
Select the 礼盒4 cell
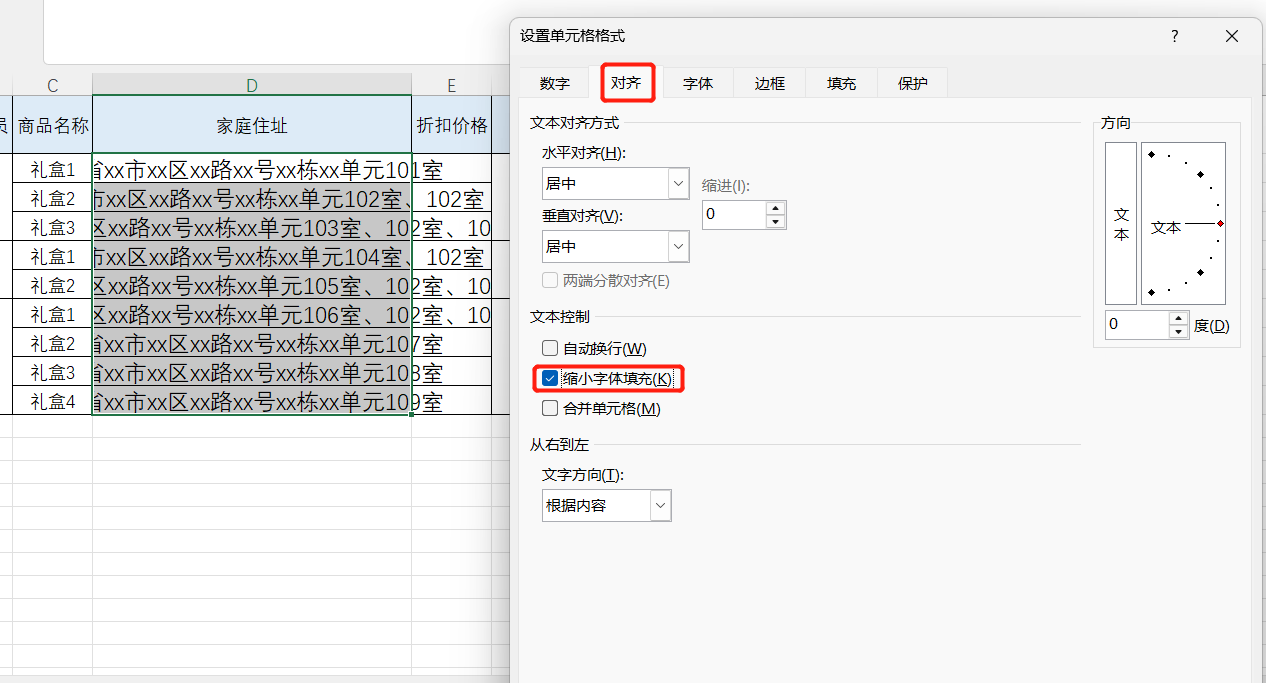point(52,402)
